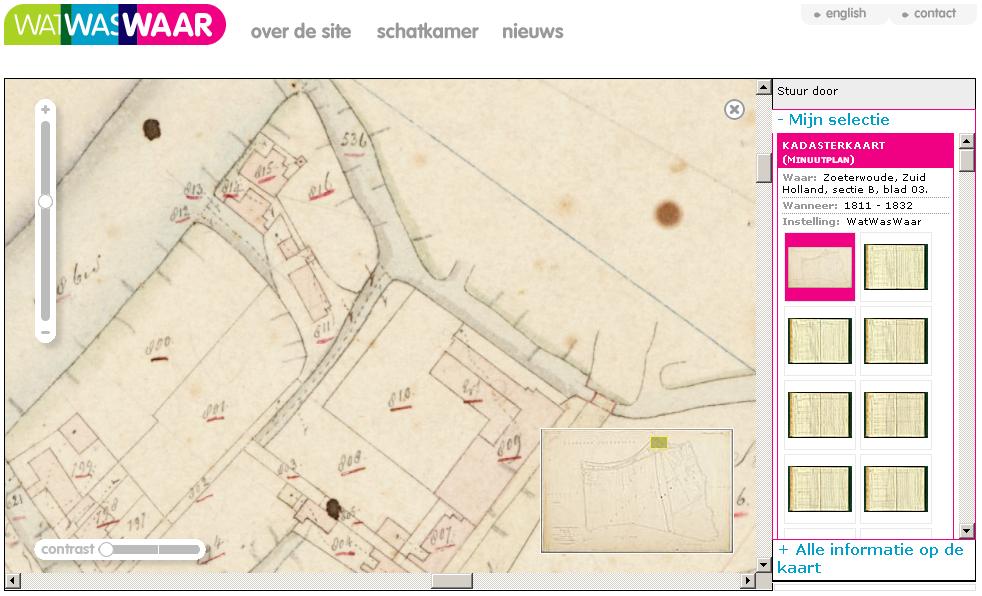
Task: Open the 'schatkamer' menu item
Action: click(x=427, y=31)
